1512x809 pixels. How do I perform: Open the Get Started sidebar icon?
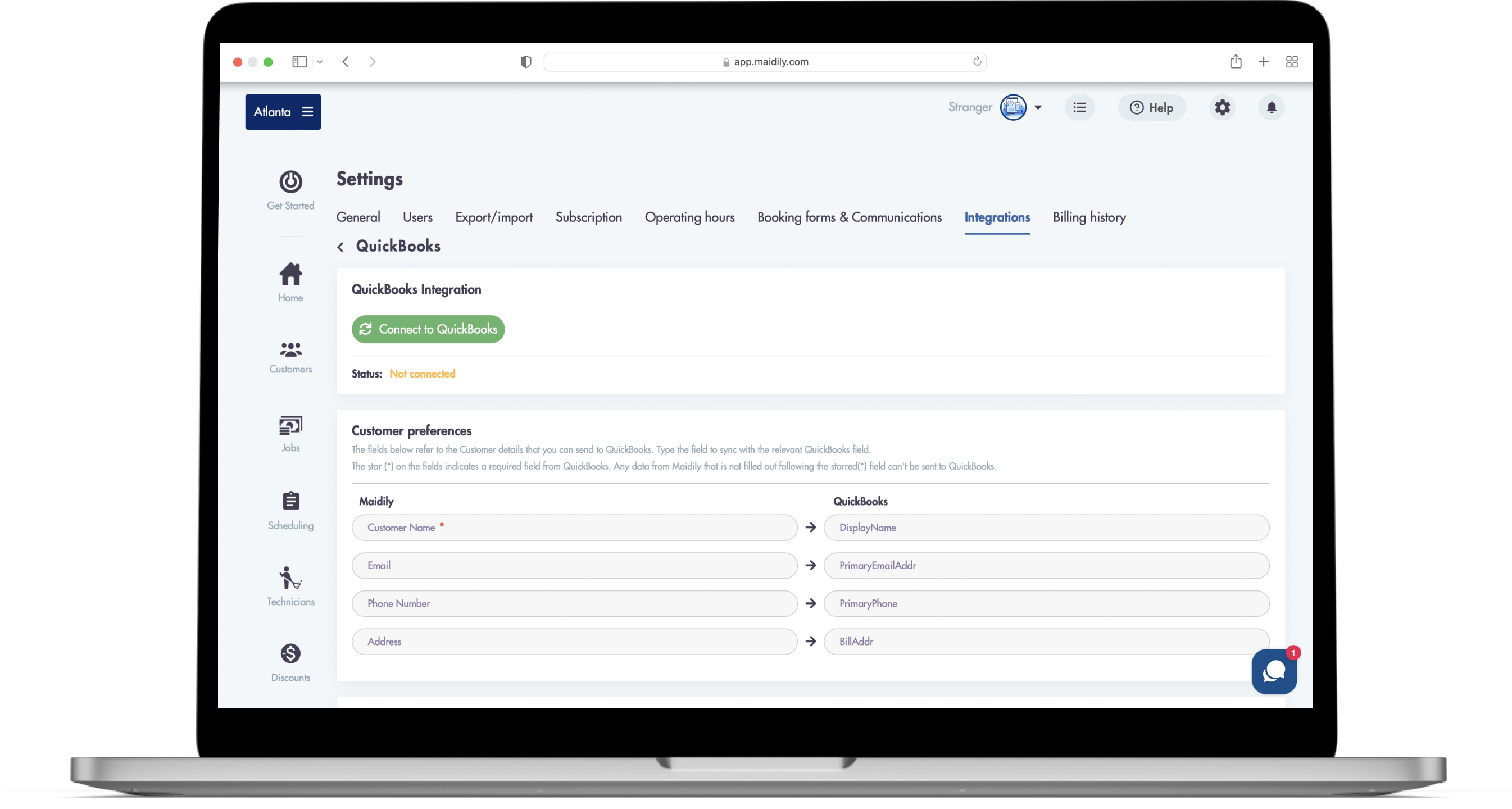pyautogui.click(x=290, y=183)
